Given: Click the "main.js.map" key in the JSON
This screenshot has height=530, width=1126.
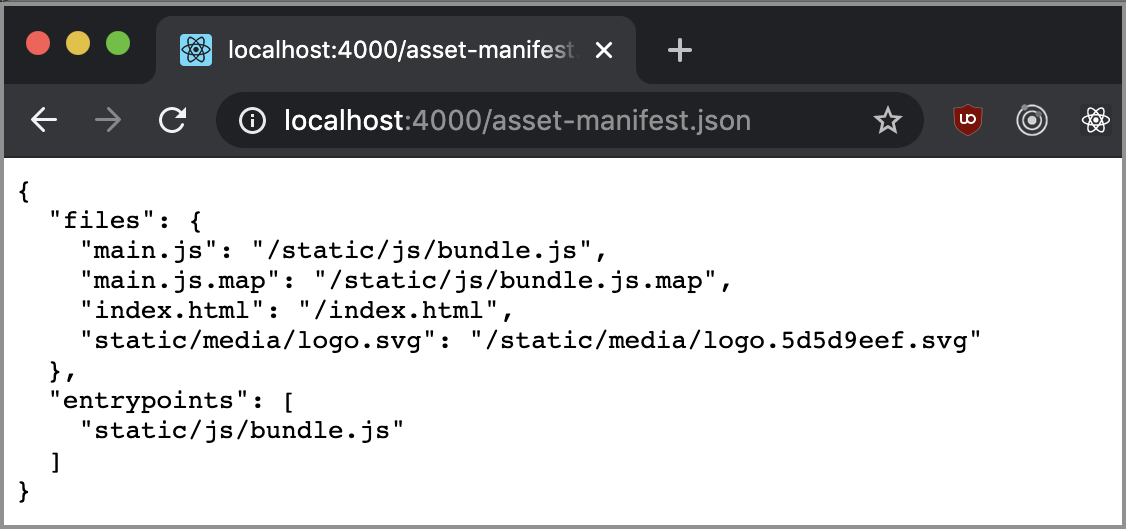Looking at the screenshot, I should click(181, 281).
